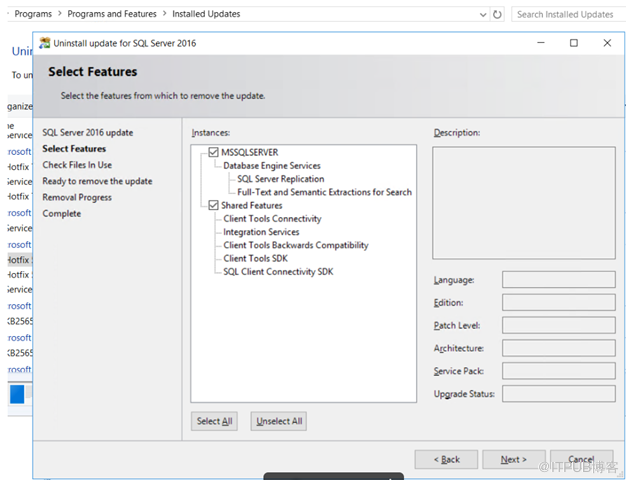Click the SQL Server 2016 update step
The image size is (628, 482).
click(x=88, y=133)
